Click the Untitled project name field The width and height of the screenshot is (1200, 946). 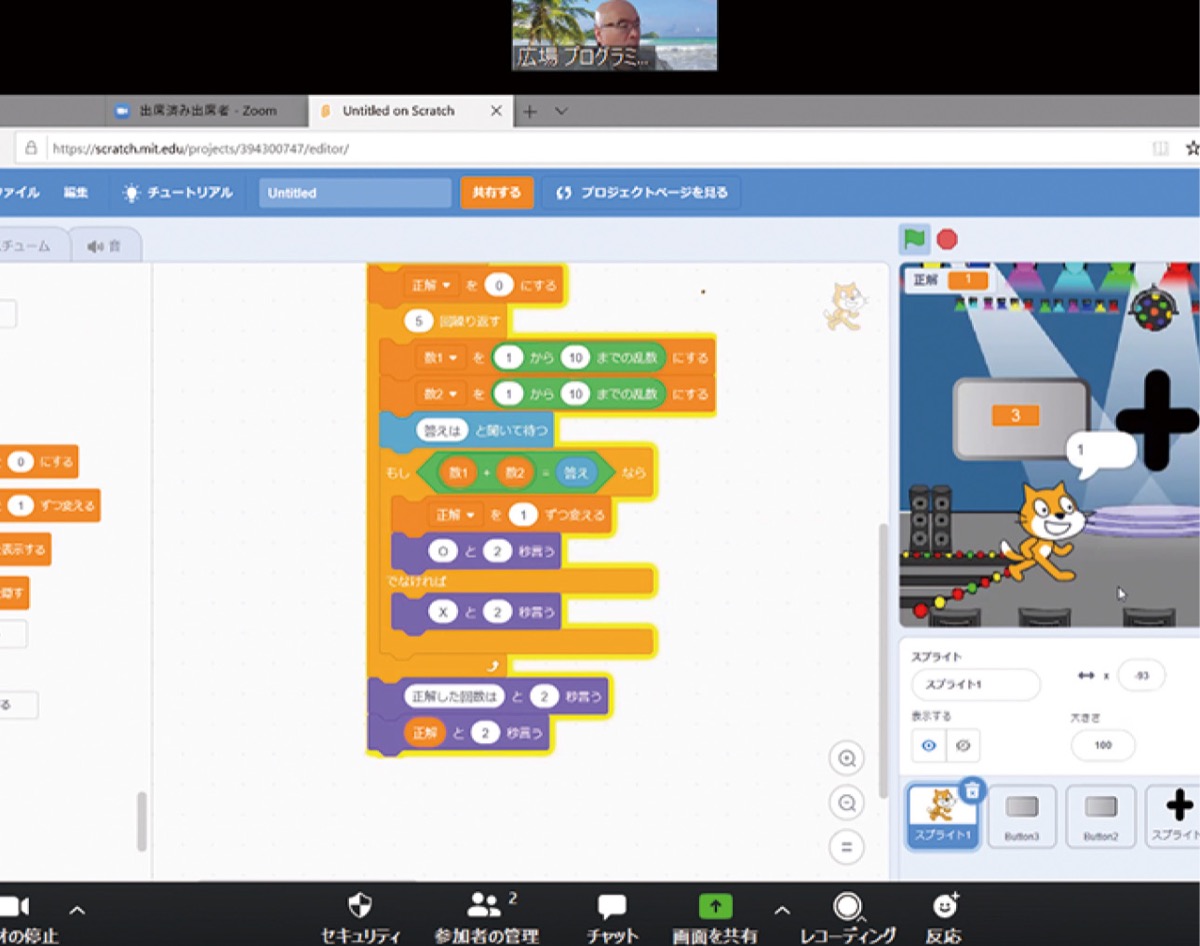(x=355, y=193)
